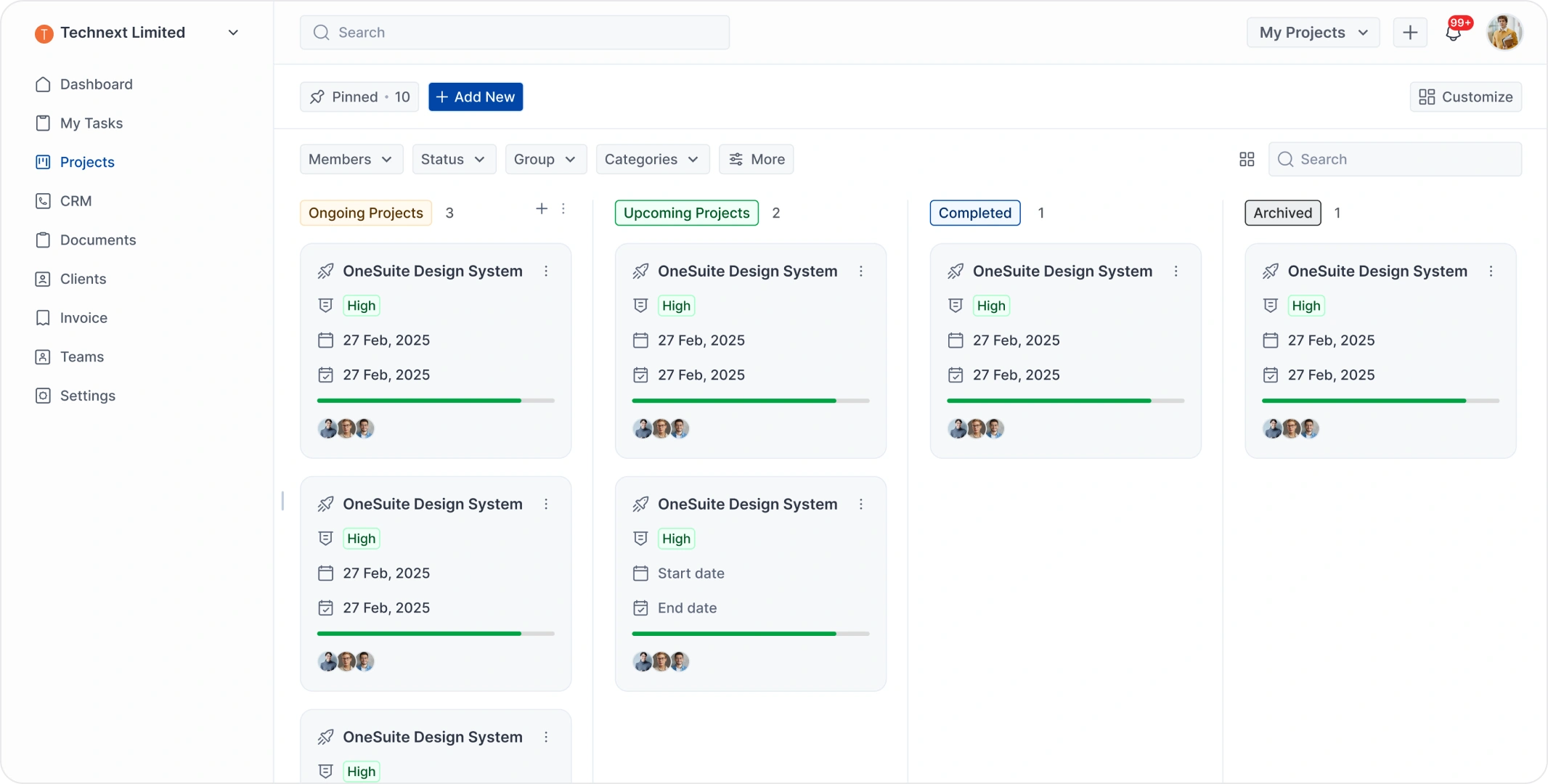Focus the projects Search field beside grid icon
The height and width of the screenshot is (784, 1548).
click(x=1395, y=159)
